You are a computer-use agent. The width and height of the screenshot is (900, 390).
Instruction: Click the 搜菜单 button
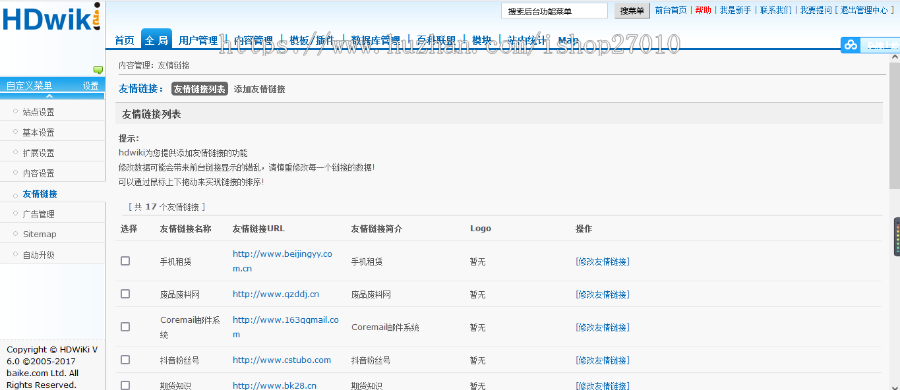(x=632, y=11)
